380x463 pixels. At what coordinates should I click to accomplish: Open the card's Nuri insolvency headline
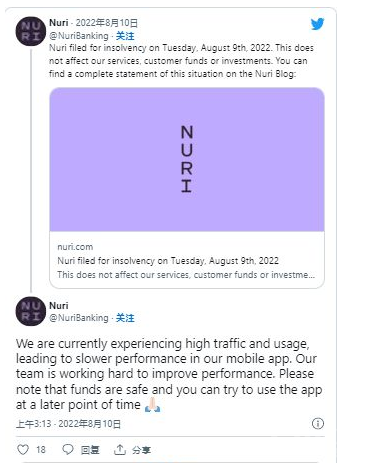point(168,261)
